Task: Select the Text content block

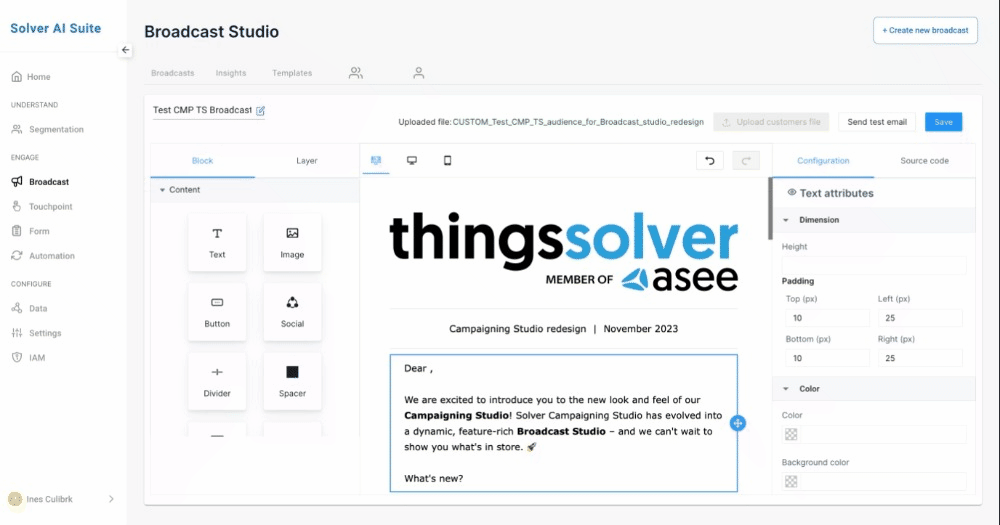Action: (x=217, y=242)
